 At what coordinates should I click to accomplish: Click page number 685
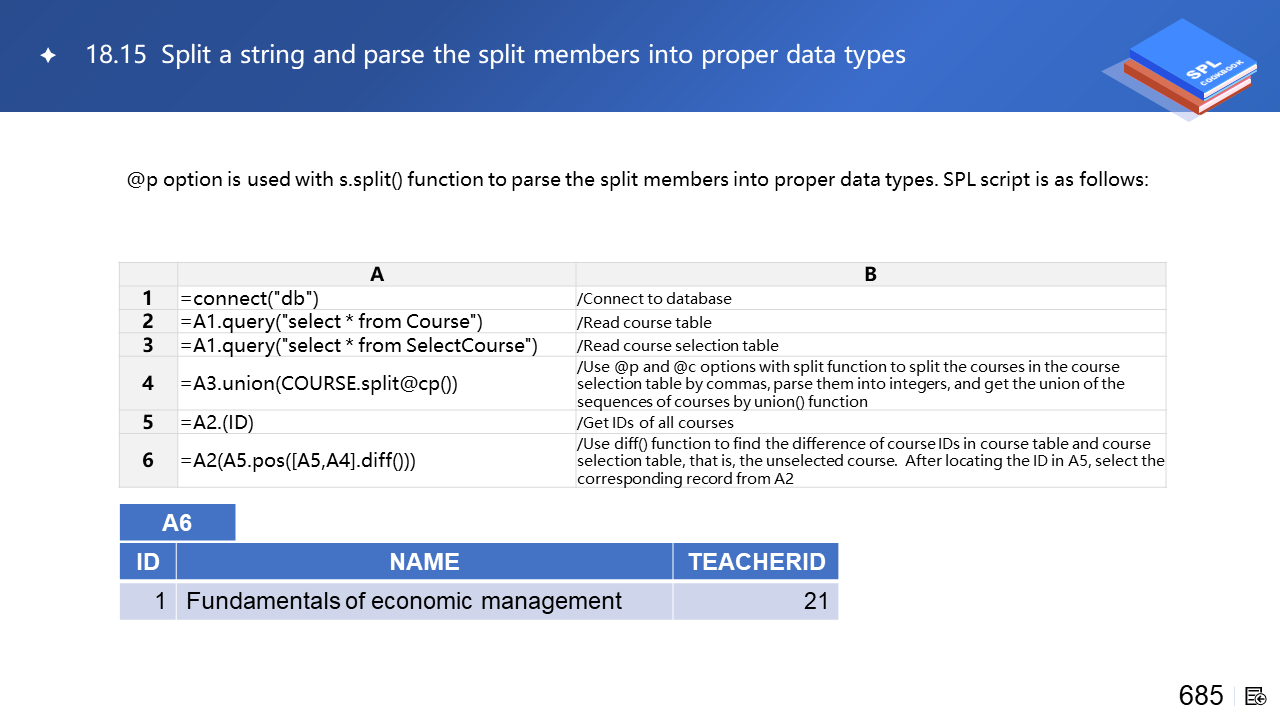(x=1200, y=696)
